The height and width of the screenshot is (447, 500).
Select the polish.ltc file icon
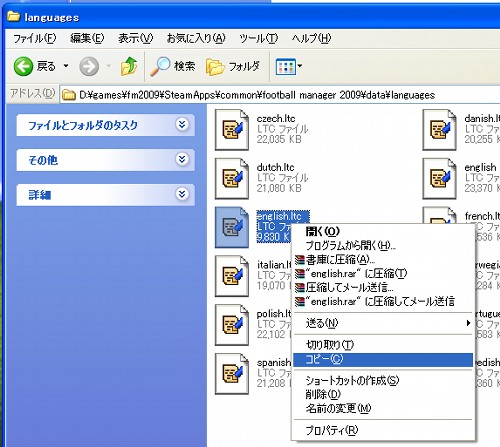[x=232, y=325]
